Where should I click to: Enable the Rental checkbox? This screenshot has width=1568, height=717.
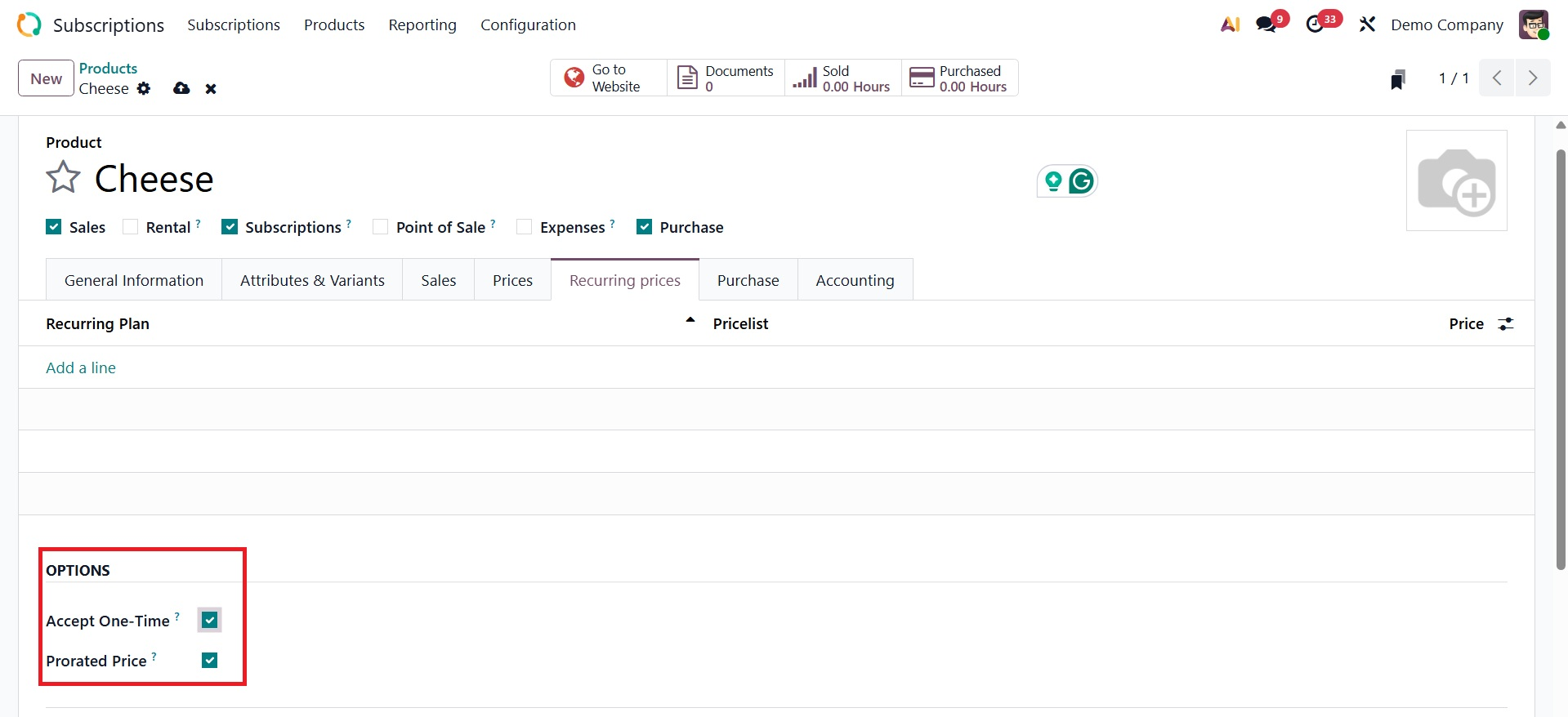(131, 227)
